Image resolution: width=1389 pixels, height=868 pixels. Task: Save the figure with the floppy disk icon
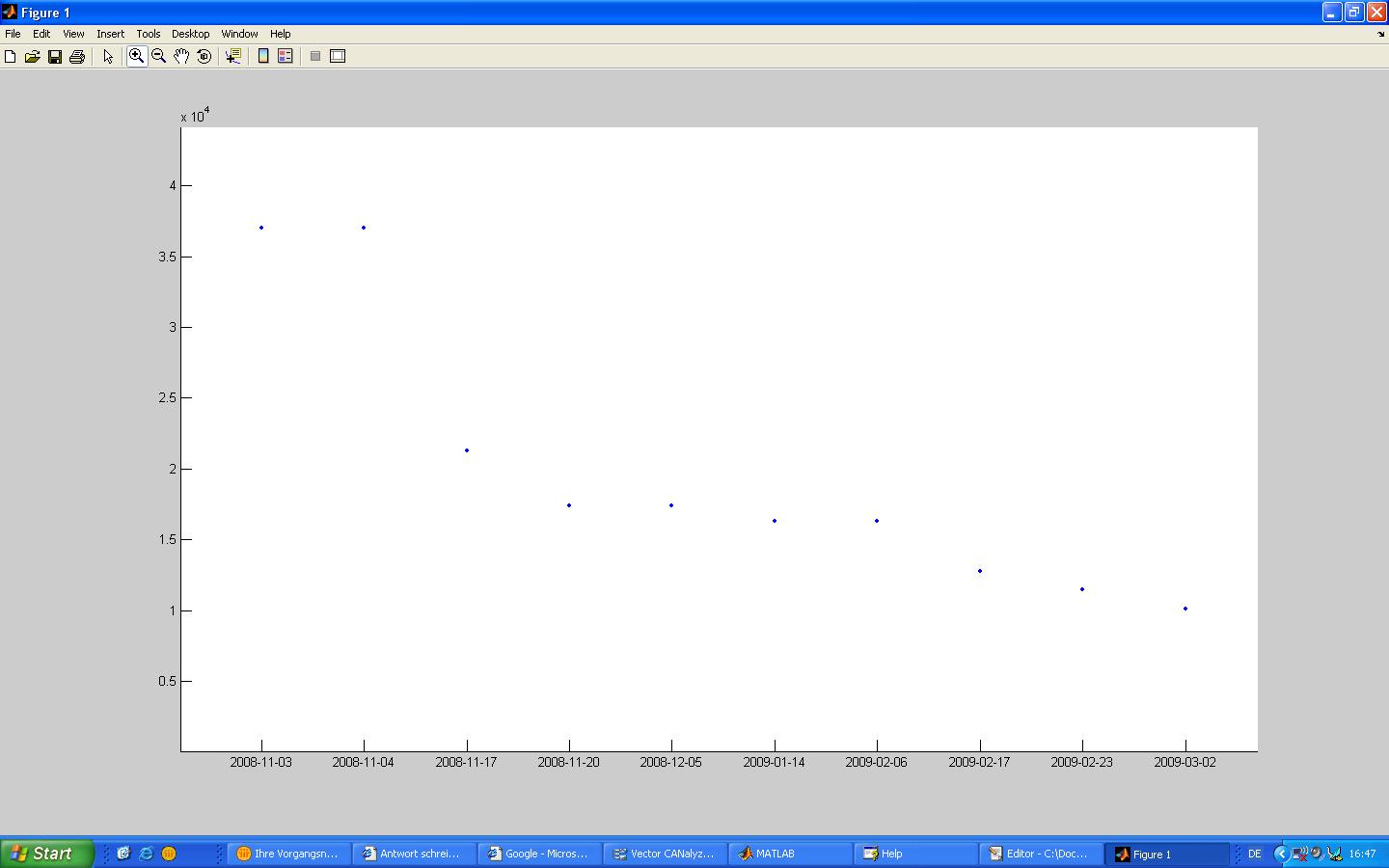tap(55, 57)
